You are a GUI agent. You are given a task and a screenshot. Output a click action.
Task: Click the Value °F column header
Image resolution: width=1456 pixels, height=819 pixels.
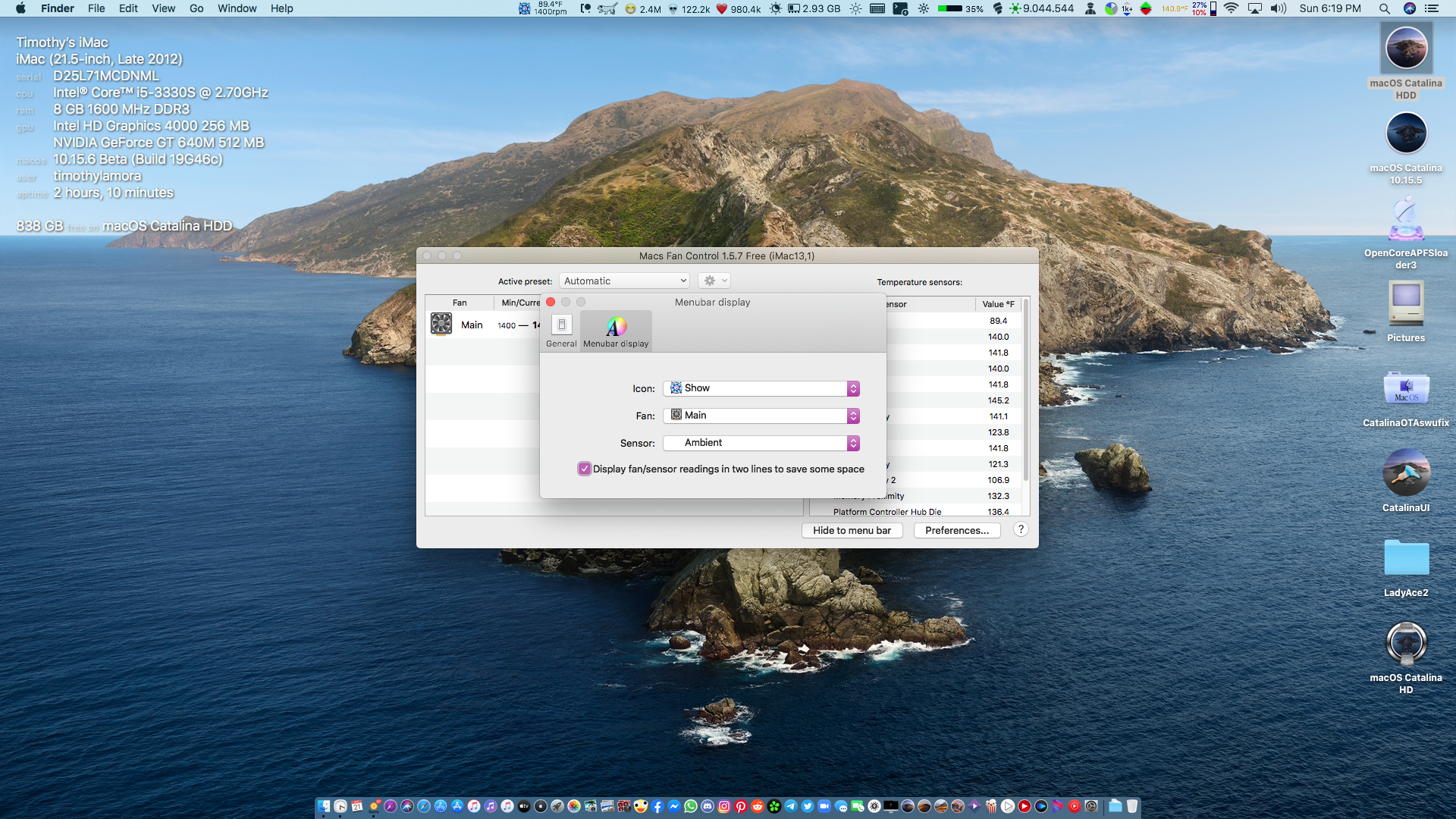point(998,304)
